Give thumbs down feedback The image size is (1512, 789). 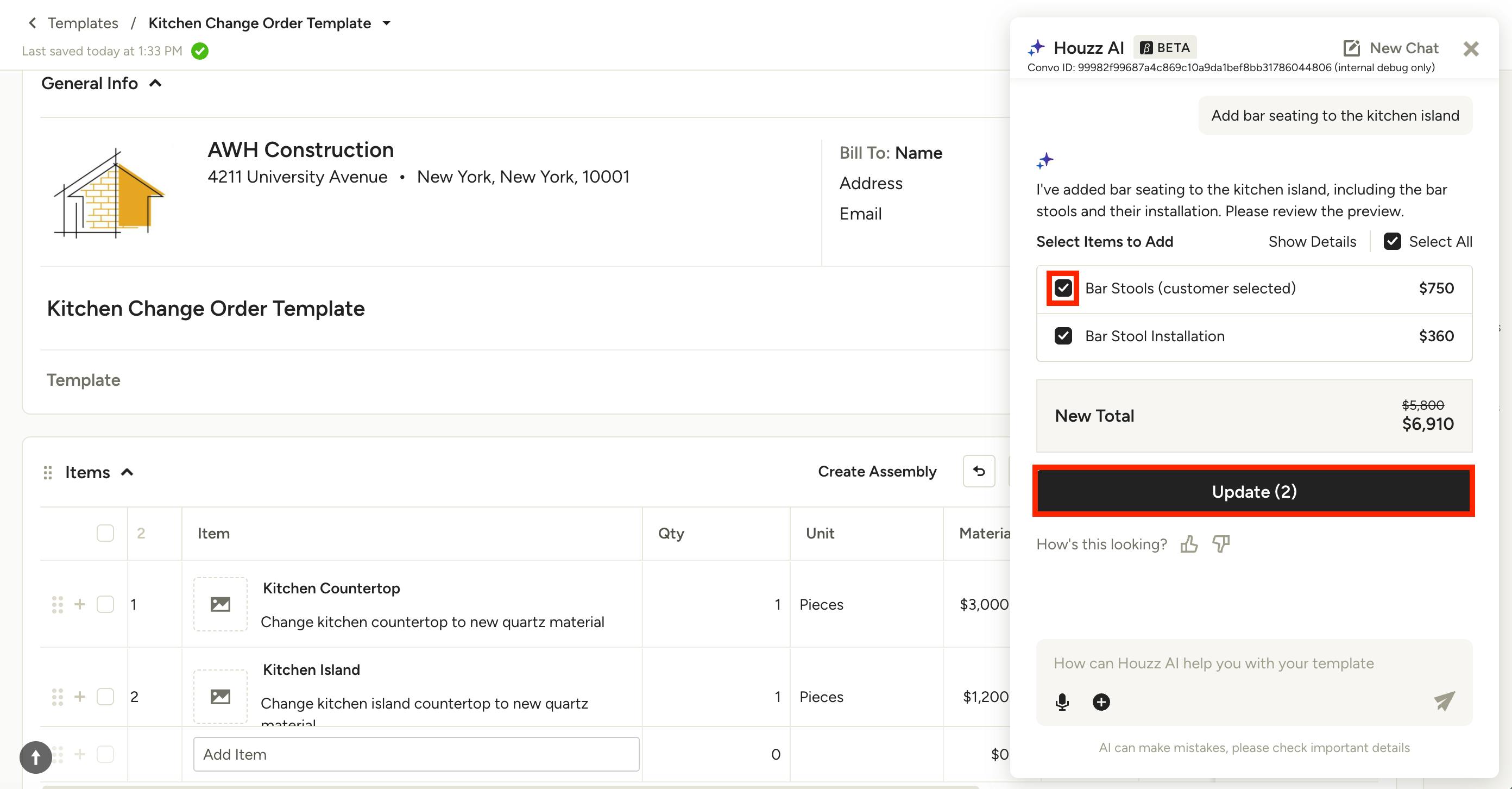click(1221, 544)
